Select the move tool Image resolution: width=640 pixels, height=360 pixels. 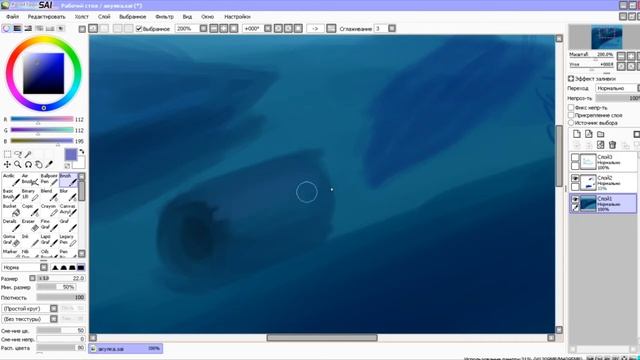pos(7,164)
